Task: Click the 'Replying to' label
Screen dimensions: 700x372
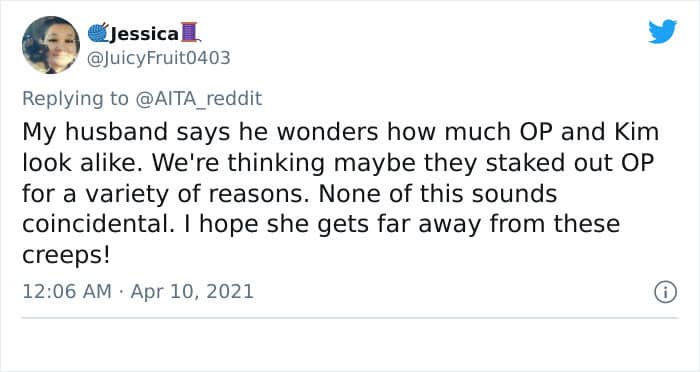Action: pyautogui.click(x=75, y=99)
